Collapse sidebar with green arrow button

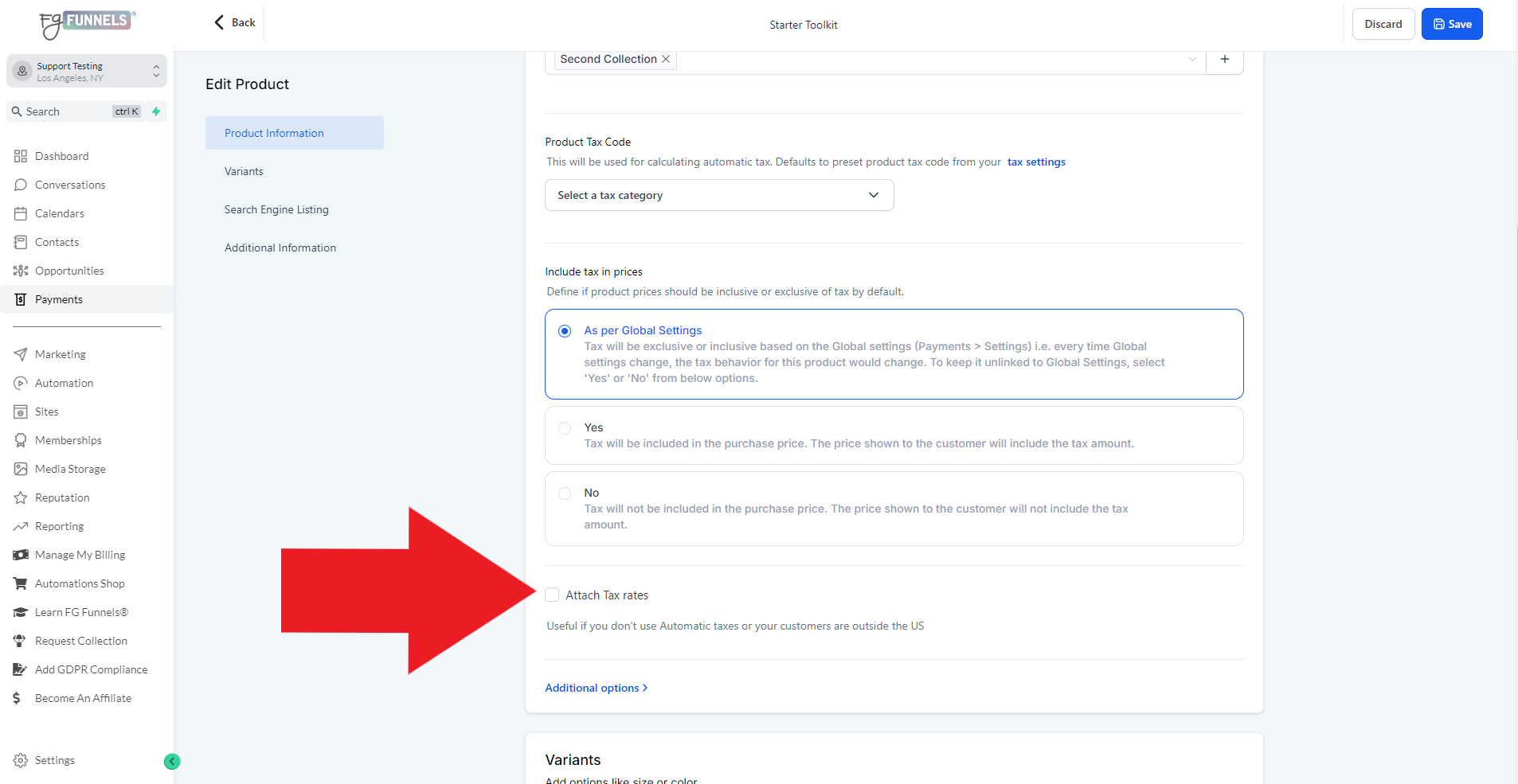(172, 762)
